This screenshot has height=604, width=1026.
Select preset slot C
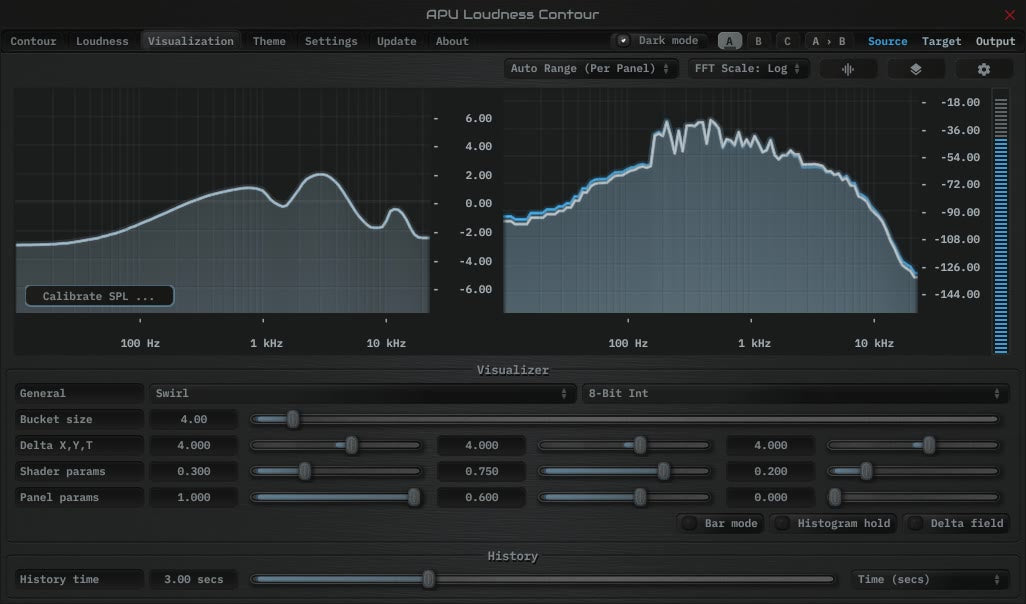click(x=787, y=41)
